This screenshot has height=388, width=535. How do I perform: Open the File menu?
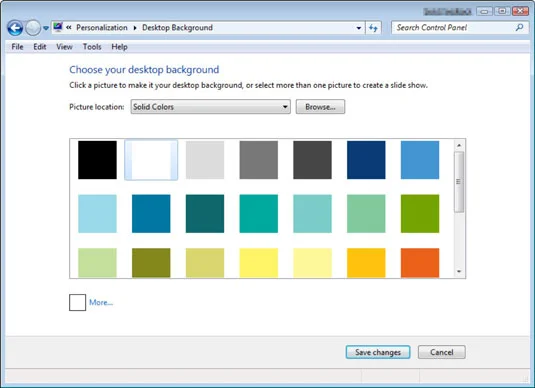coord(17,47)
